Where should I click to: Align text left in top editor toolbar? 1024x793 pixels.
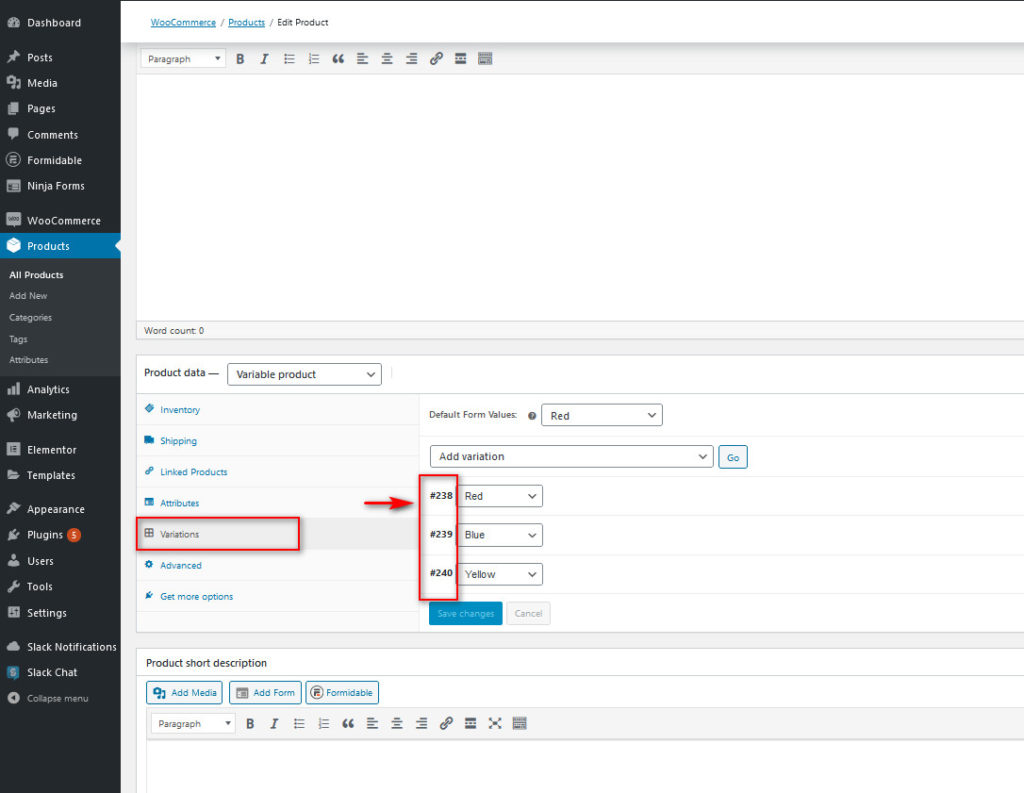[x=362, y=59]
